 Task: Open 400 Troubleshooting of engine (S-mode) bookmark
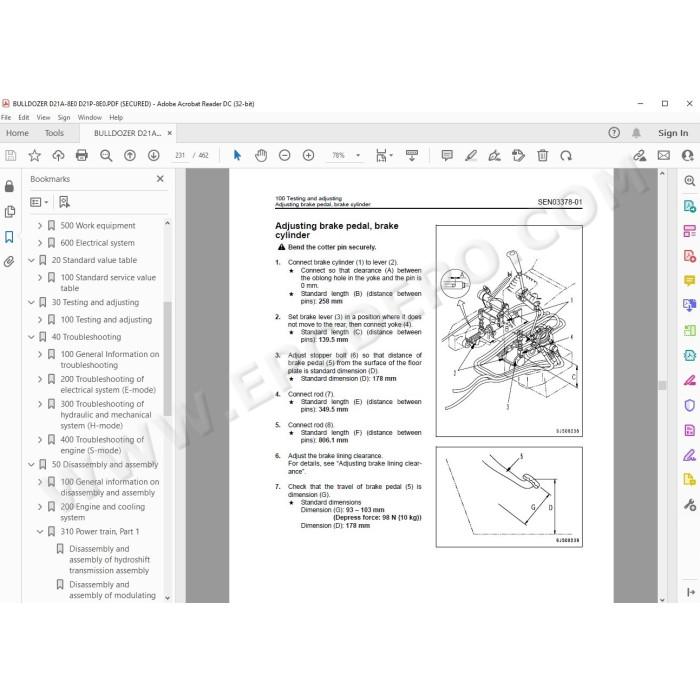point(102,445)
